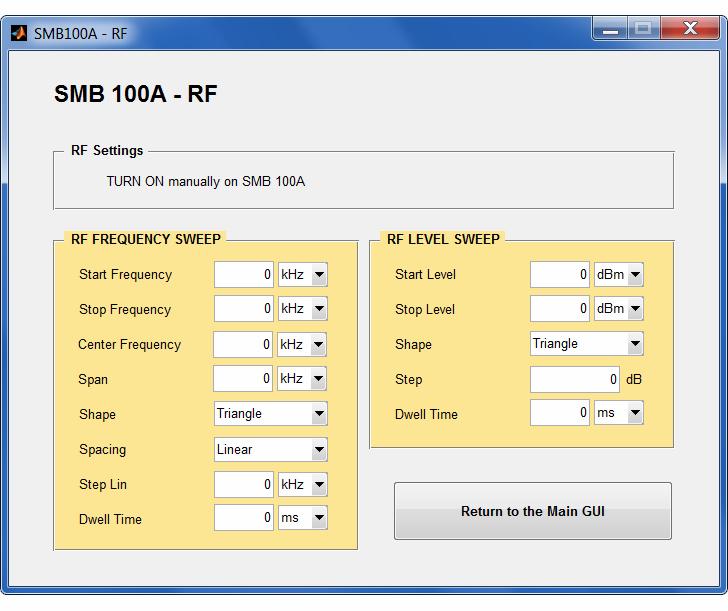Image resolution: width=728 pixels, height=611 pixels.
Task: Click the 'Step Lin' label
Action: [x=103, y=485]
